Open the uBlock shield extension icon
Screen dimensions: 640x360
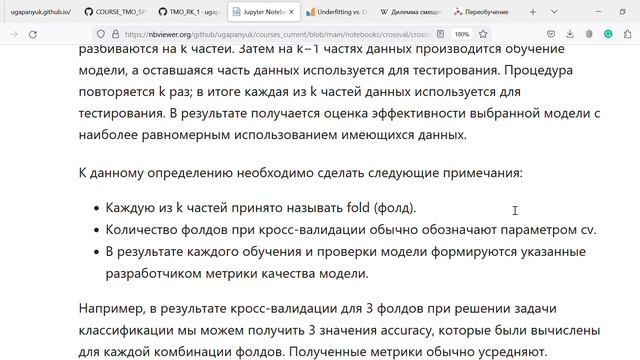[x=589, y=34]
